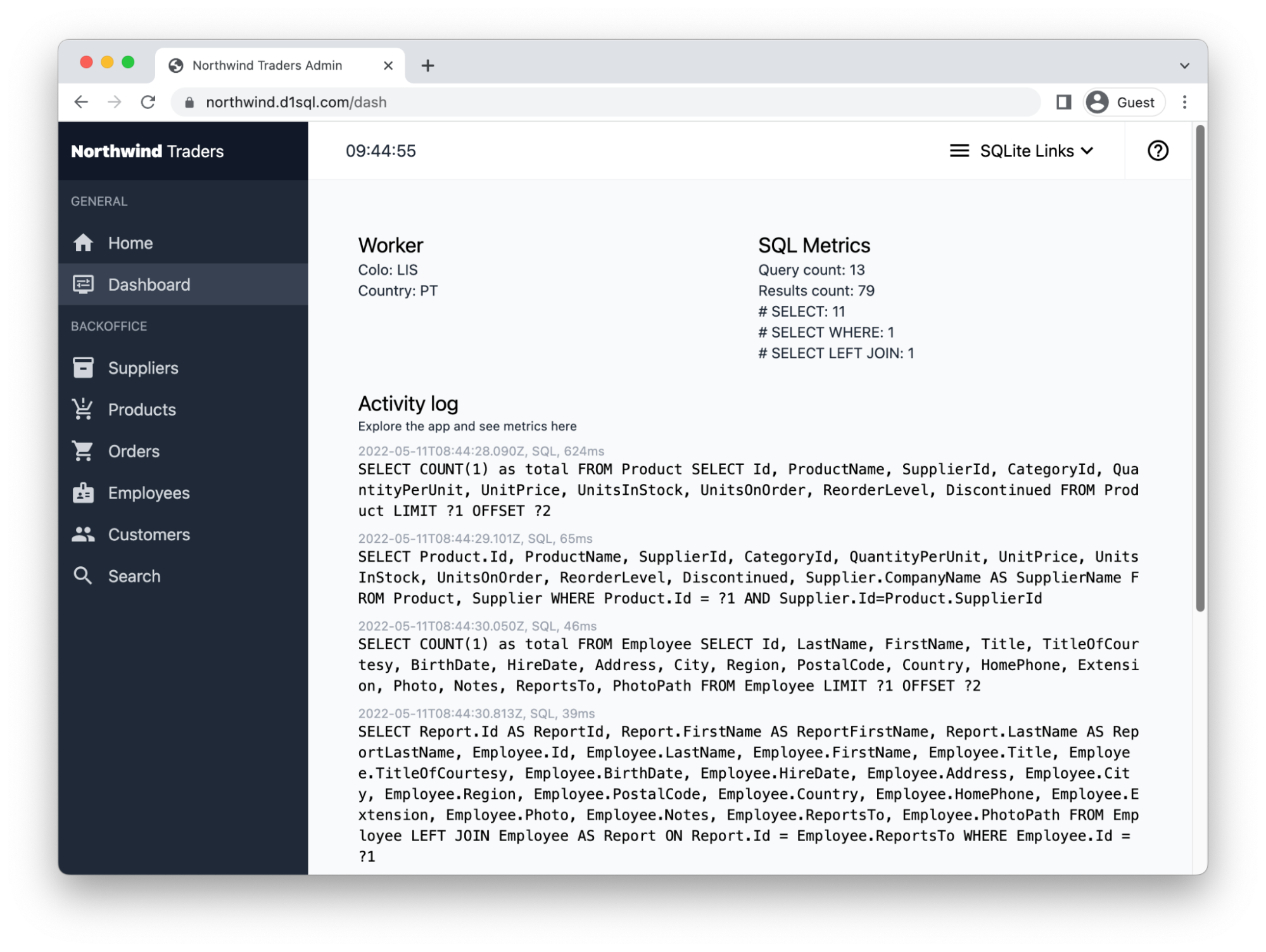Open Chrome's three-dot menu
The height and width of the screenshot is (952, 1266).
(x=1184, y=102)
